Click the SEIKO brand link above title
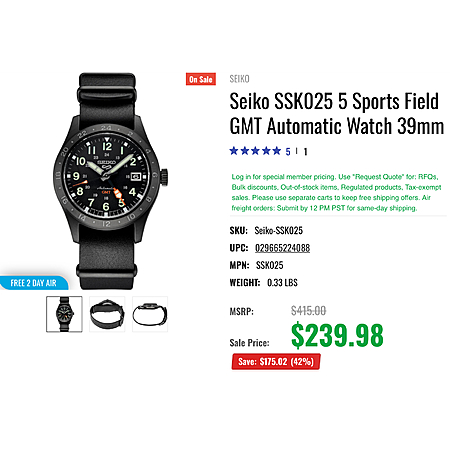Image resolution: width=450 pixels, height=450 pixels. (x=239, y=79)
